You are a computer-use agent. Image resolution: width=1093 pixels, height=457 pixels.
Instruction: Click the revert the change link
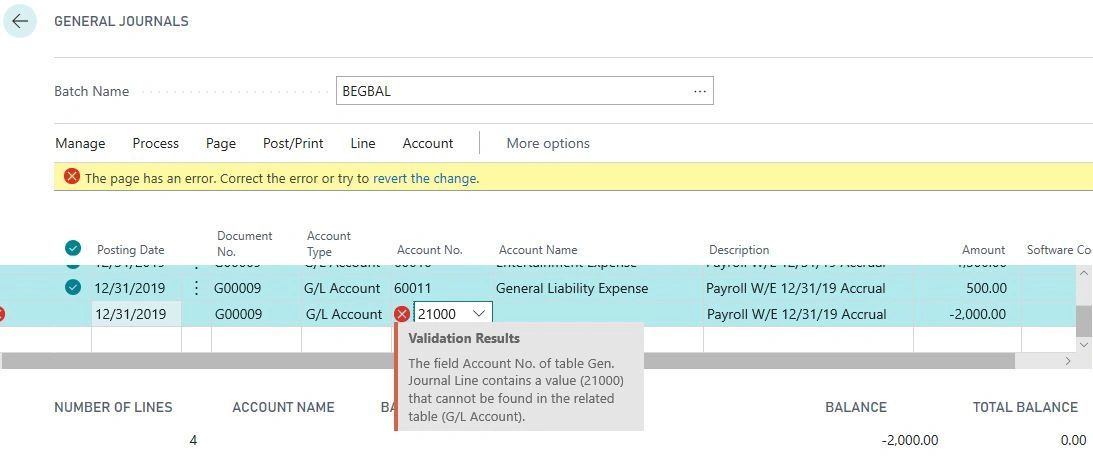[425, 178]
